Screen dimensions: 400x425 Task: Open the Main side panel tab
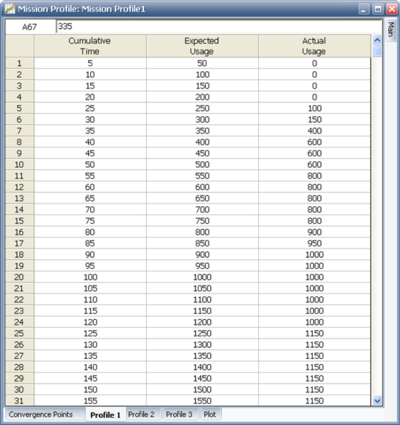pyautogui.click(x=391, y=30)
